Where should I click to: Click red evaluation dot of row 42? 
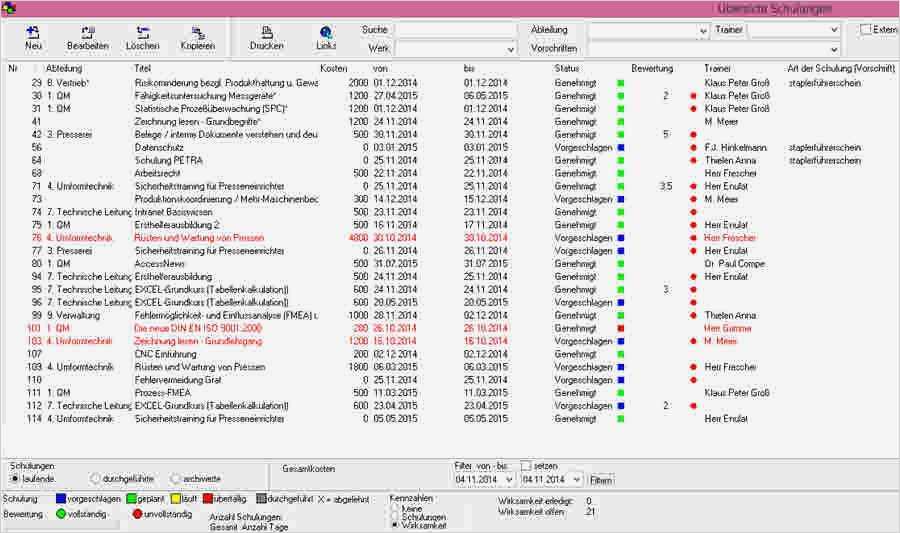(693, 135)
